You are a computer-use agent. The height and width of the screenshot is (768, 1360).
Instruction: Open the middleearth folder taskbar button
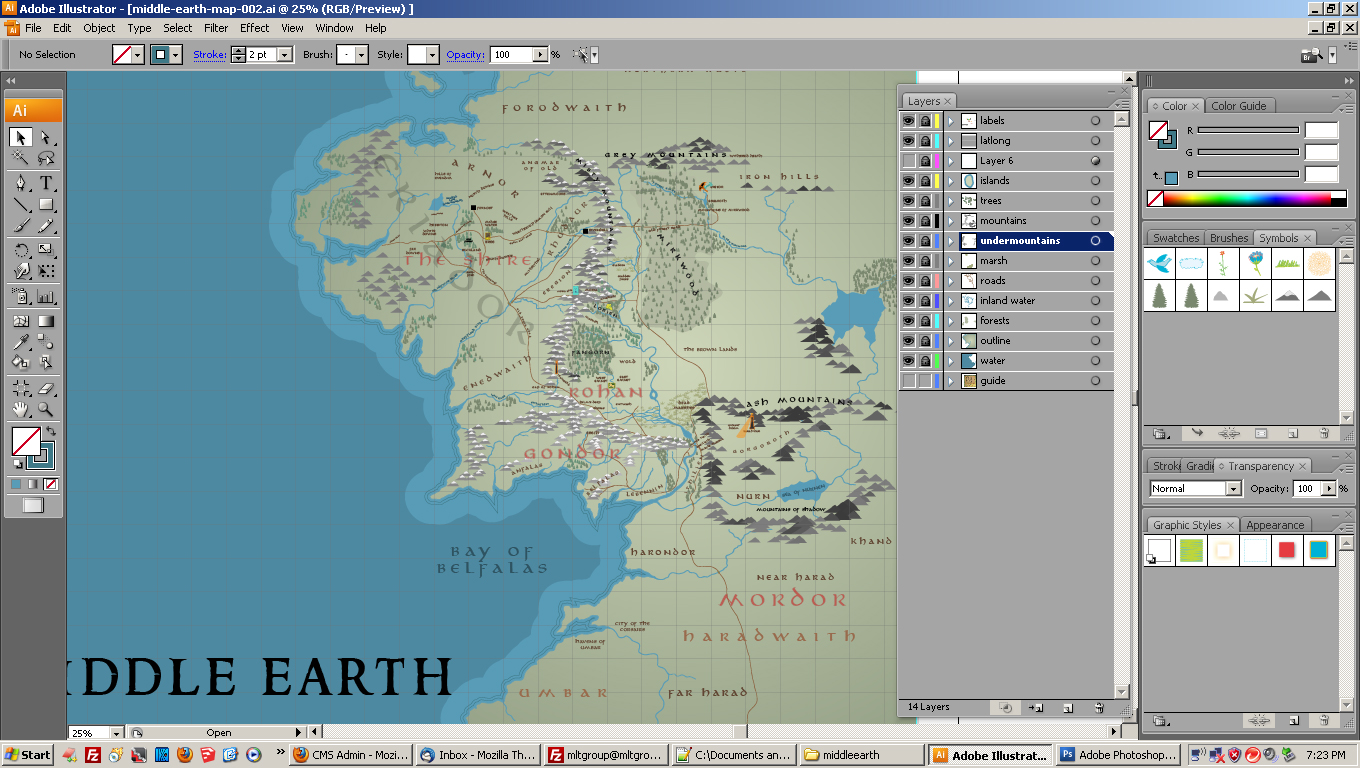(x=863, y=755)
